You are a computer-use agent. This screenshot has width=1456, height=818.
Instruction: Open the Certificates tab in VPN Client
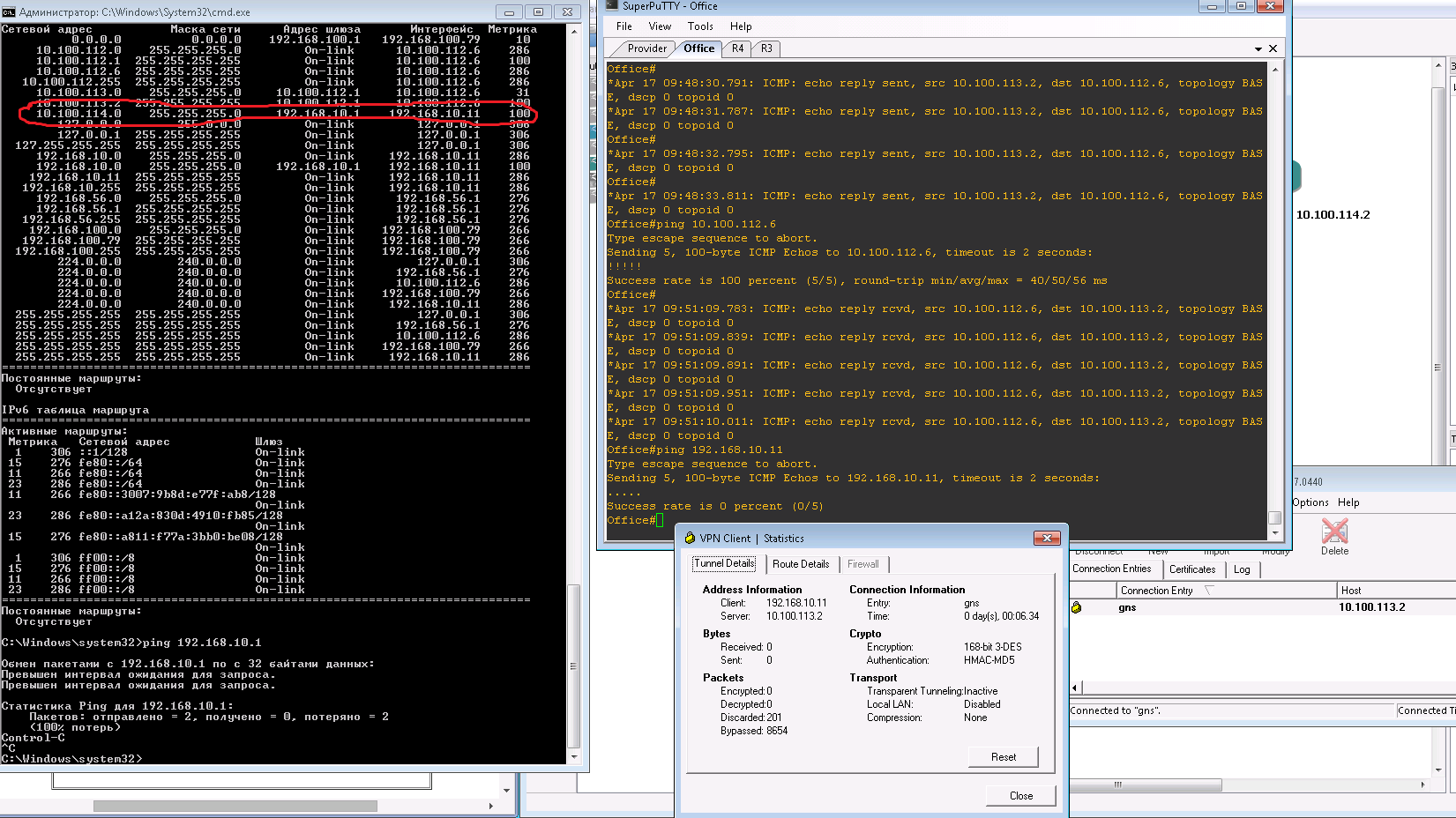pos(1192,569)
